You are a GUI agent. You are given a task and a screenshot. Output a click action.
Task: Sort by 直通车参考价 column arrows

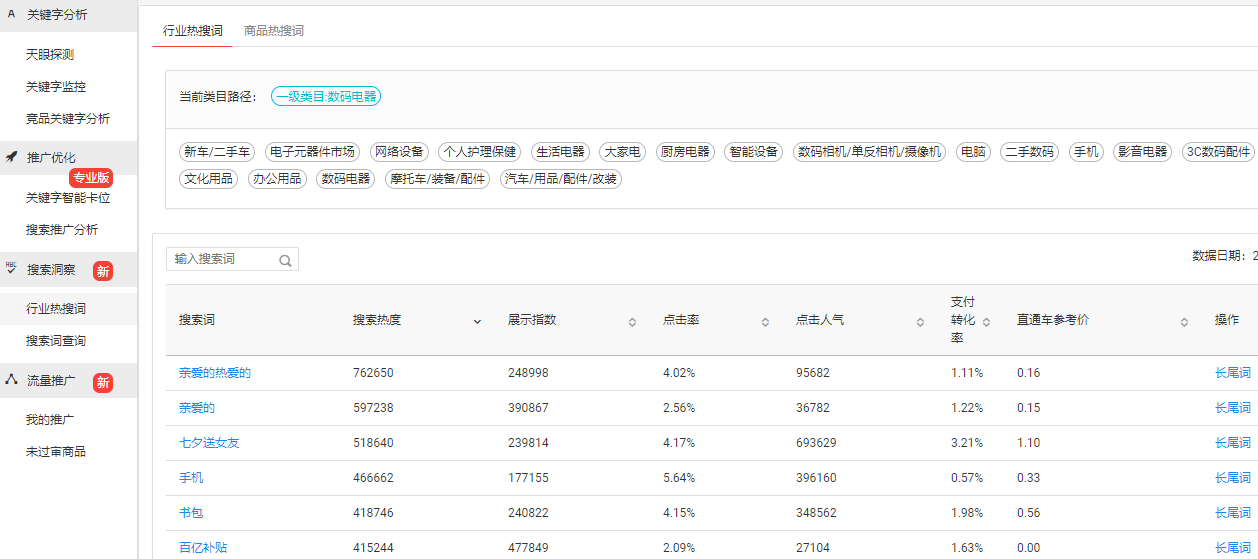coord(1184,321)
